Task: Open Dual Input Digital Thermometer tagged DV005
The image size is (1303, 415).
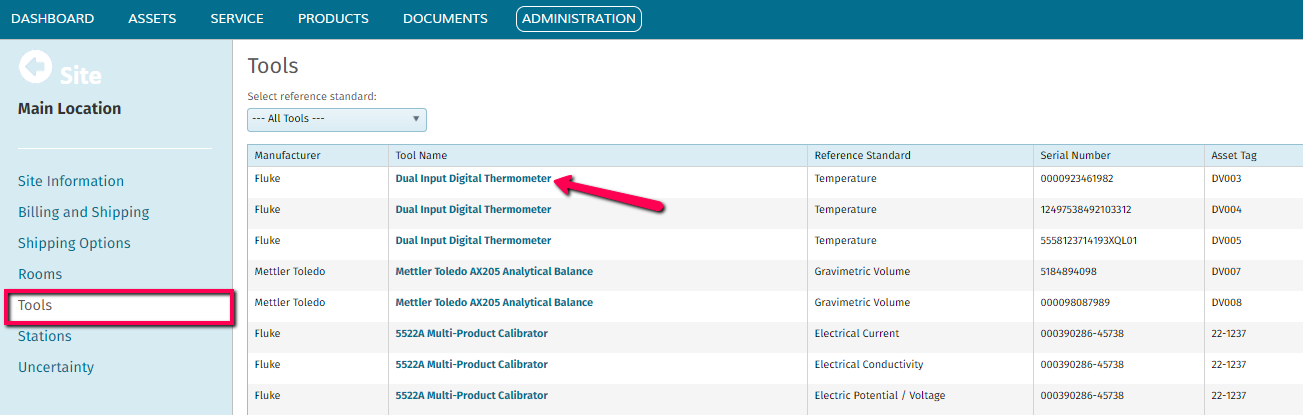Action: [x=473, y=241]
